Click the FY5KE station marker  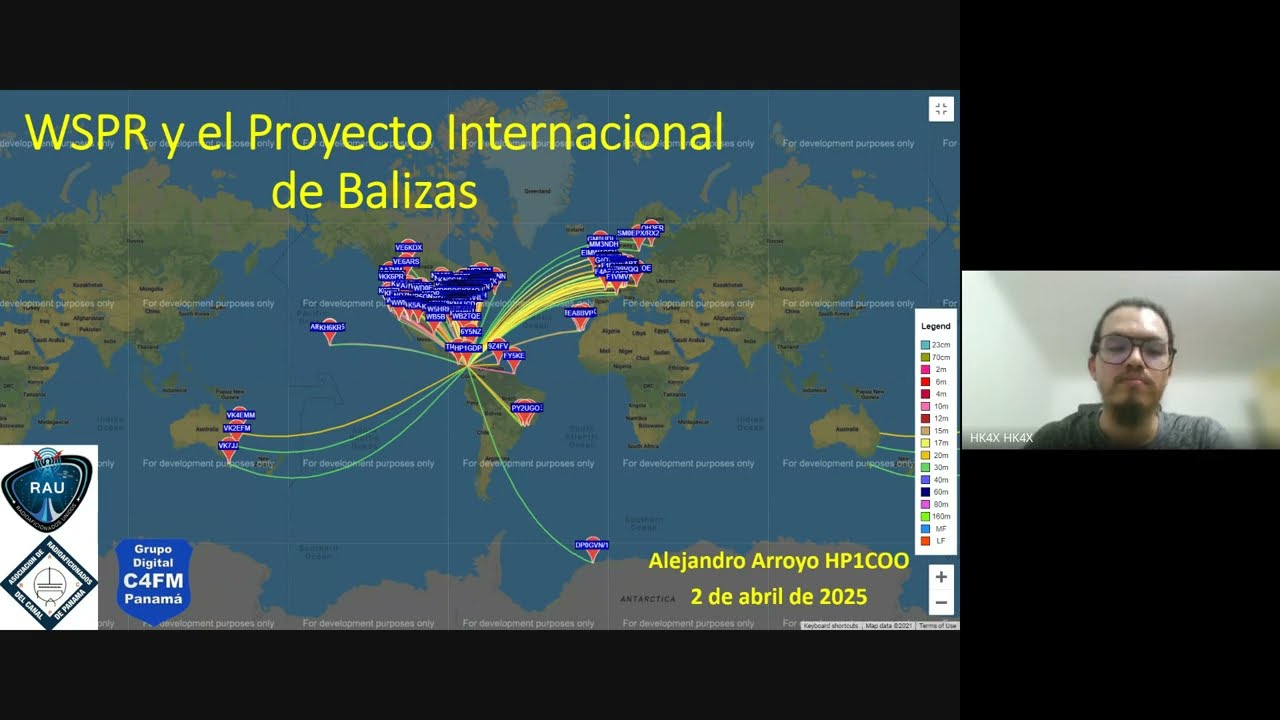514,356
